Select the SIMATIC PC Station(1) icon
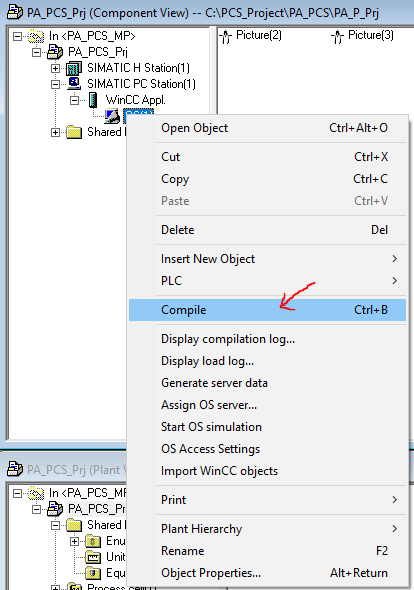414x590 pixels. point(74,84)
